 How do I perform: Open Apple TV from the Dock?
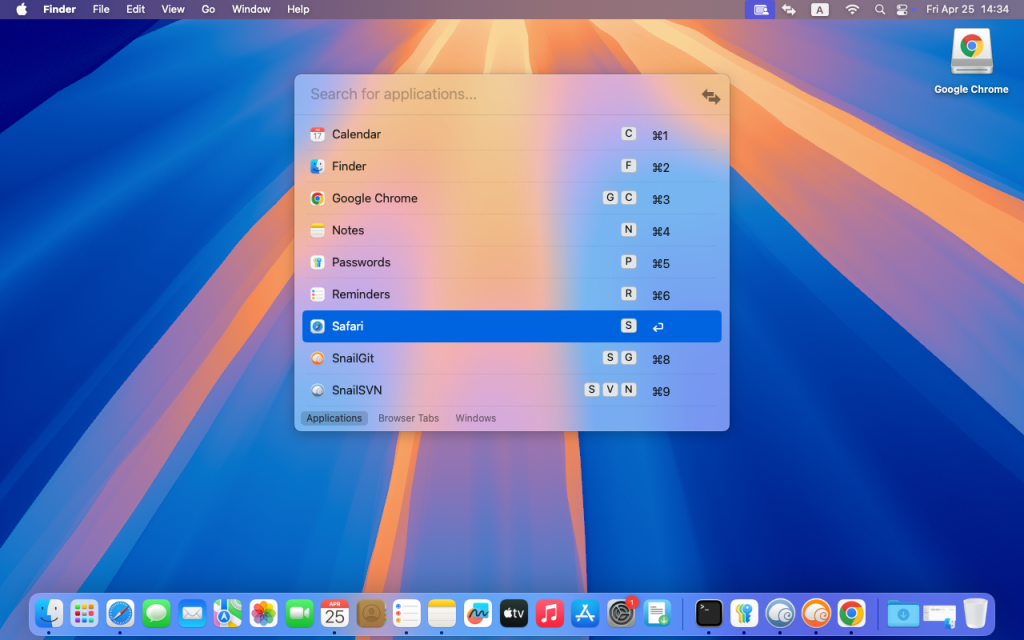tap(514, 614)
